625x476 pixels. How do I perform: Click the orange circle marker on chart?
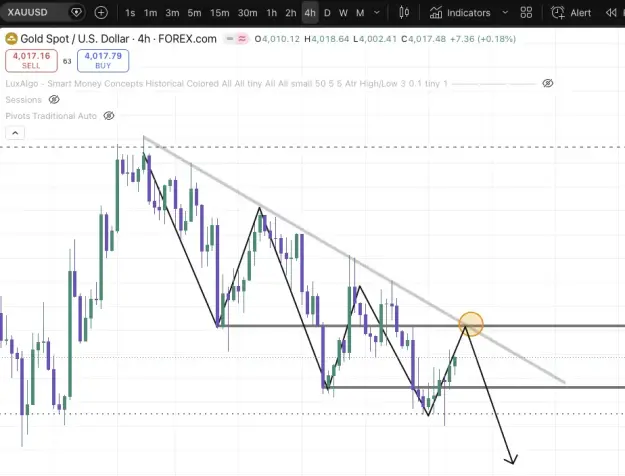[x=471, y=324]
